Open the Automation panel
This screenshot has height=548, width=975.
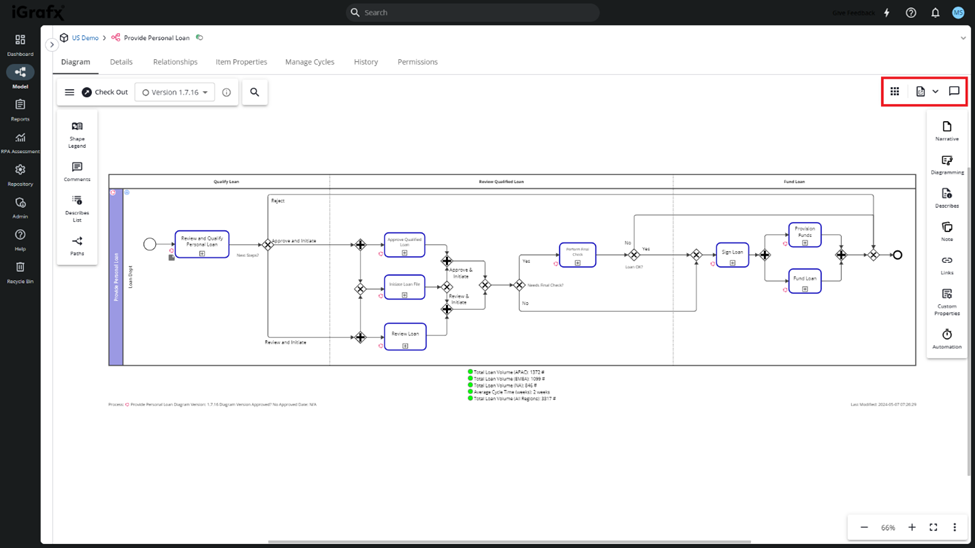pyautogui.click(x=946, y=339)
